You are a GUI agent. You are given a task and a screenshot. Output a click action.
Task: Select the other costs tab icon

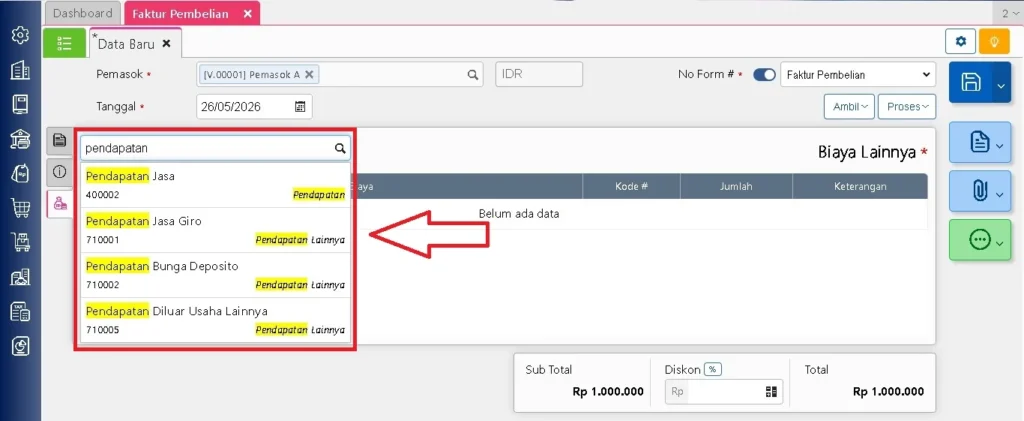pos(60,204)
